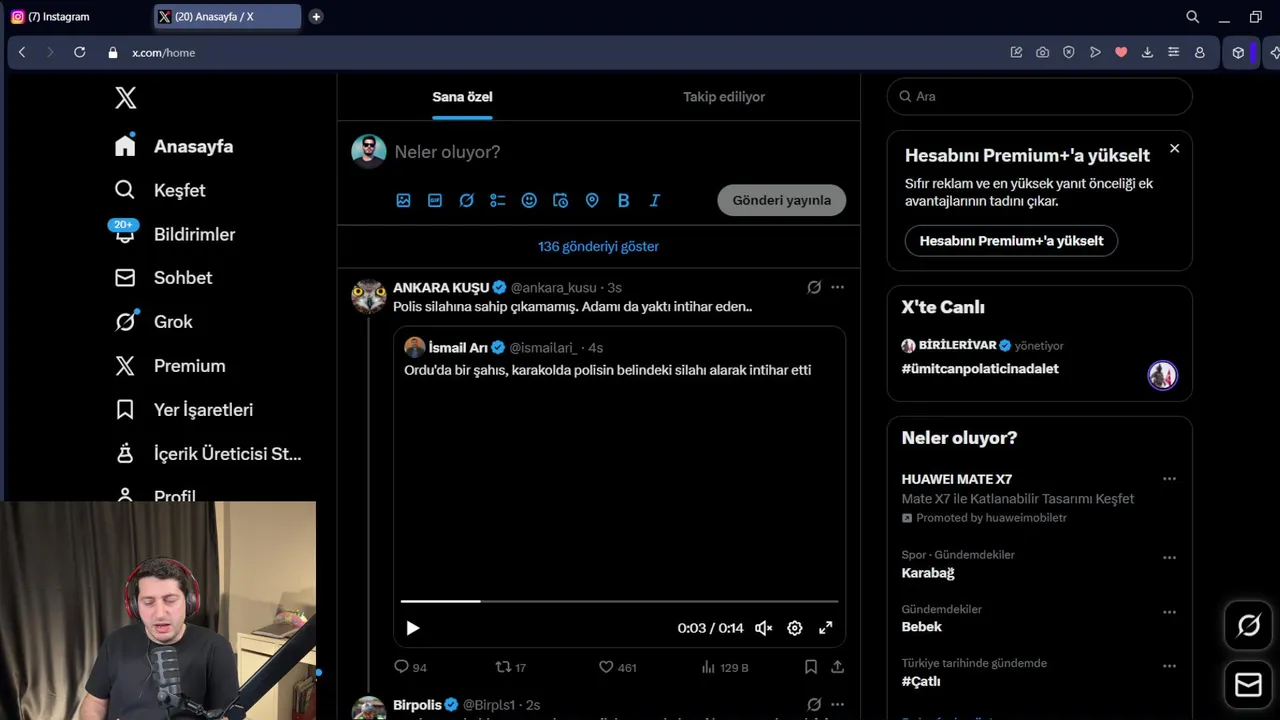Share the ANKARA KUŞU post
Image resolution: width=1280 pixels, height=720 pixels.
[x=838, y=667]
